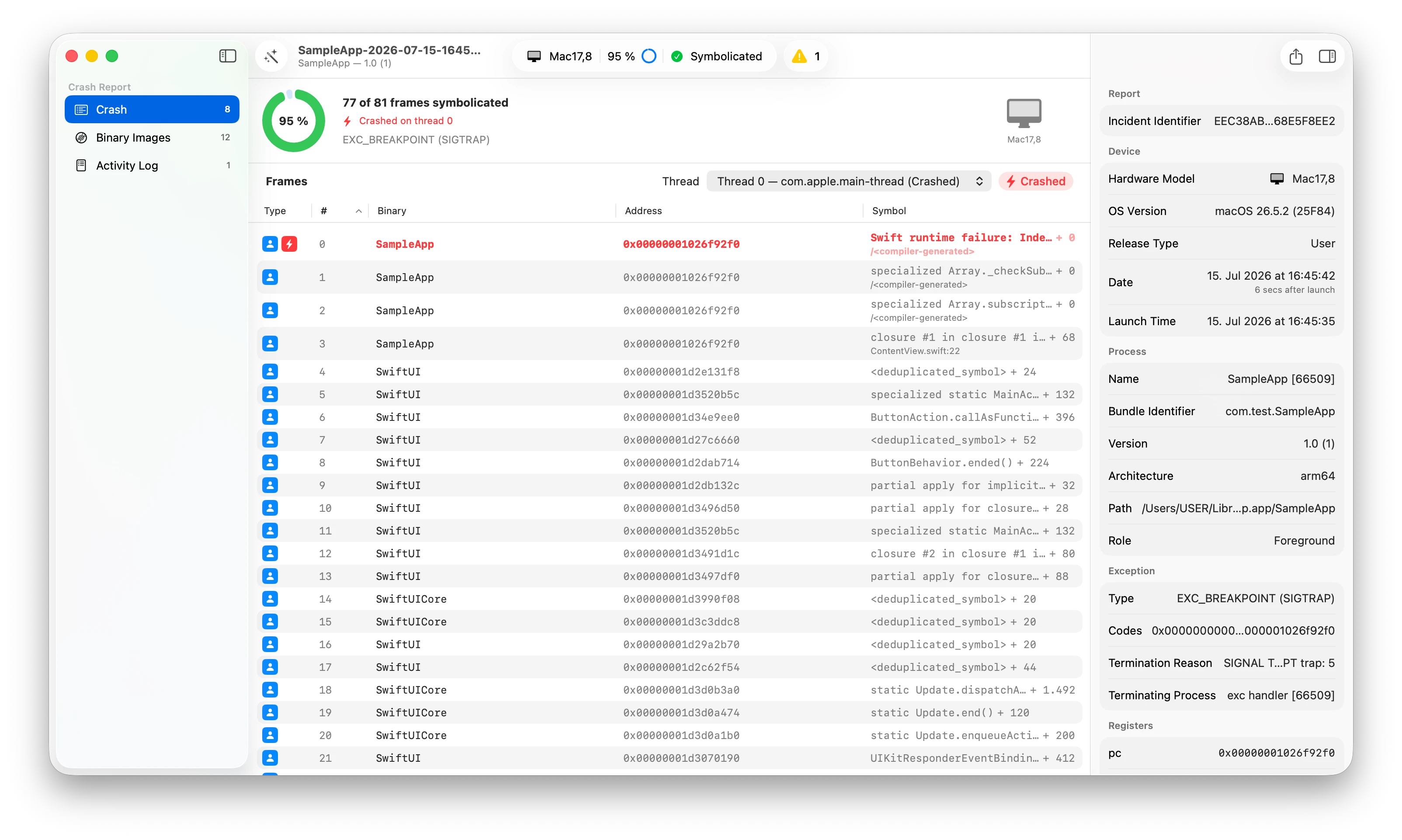Open Activity Log in the sidebar
Viewport: 1402px width, 840px height.
coord(152,165)
